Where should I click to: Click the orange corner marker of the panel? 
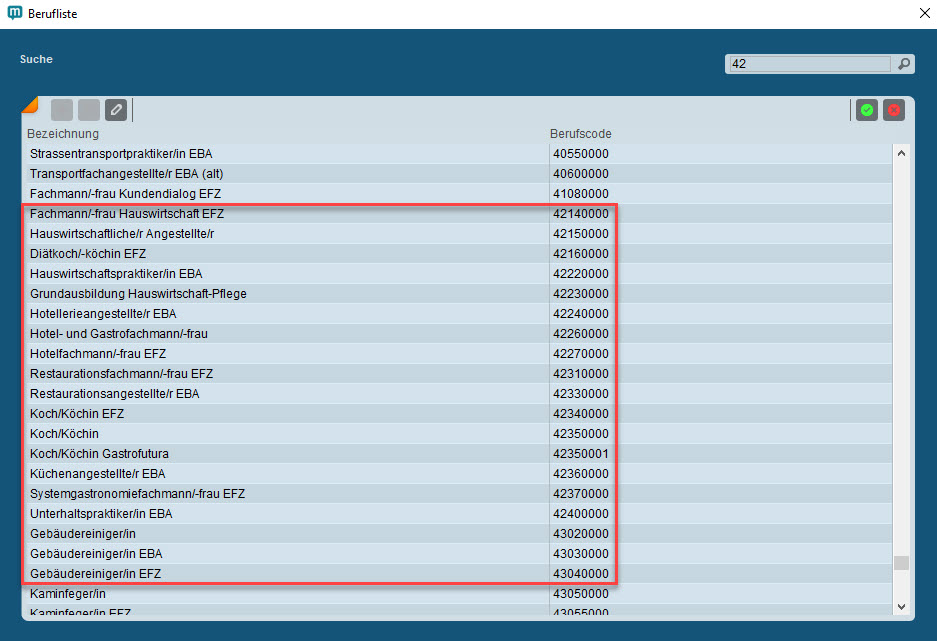click(x=29, y=104)
